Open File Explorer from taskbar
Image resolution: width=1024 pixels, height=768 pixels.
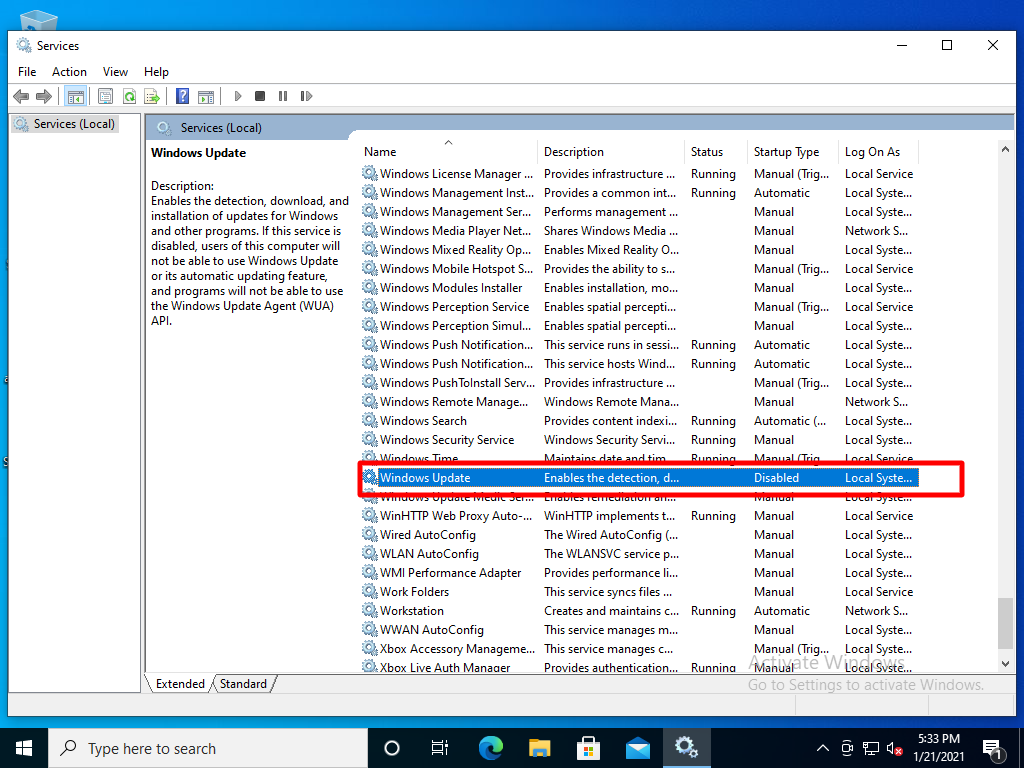coord(539,748)
